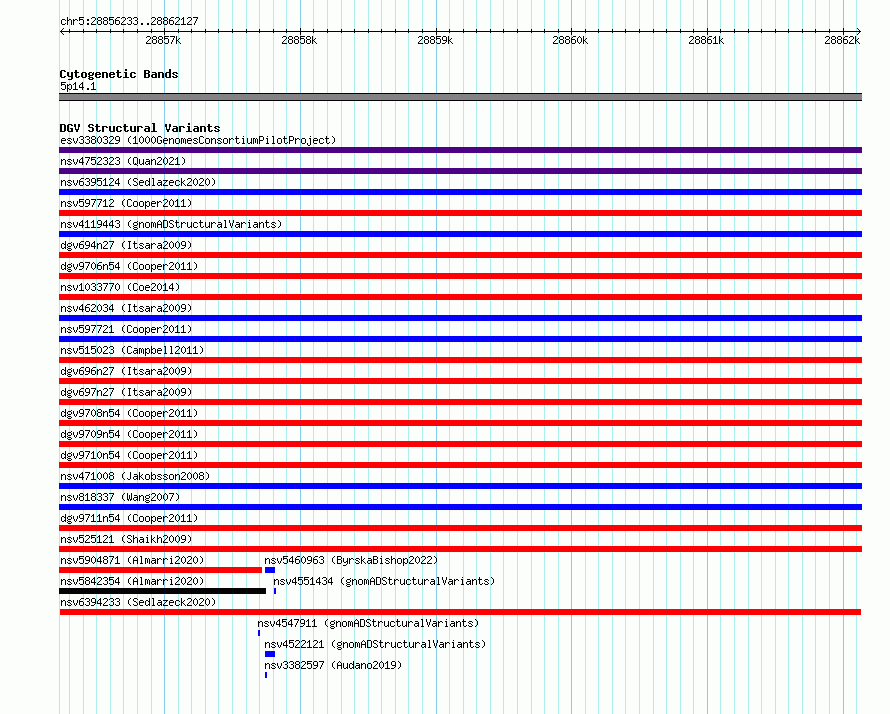Open variant nsv4752323 (Quan2021) label
This screenshot has height=714, width=890.
point(123,161)
